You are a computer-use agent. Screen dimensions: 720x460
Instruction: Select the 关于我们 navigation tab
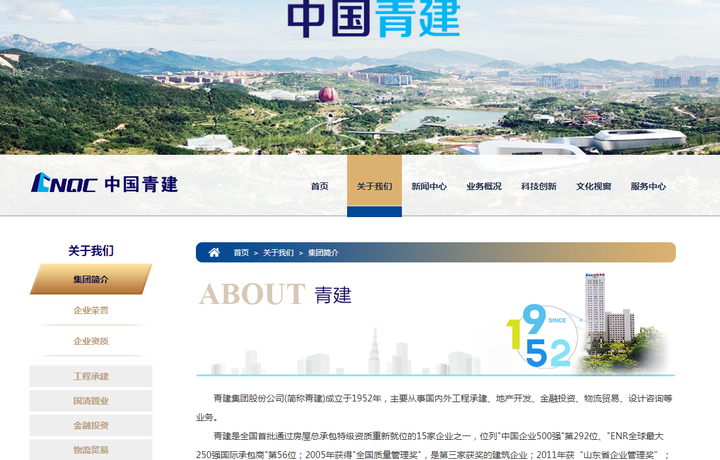click(374, 185)
